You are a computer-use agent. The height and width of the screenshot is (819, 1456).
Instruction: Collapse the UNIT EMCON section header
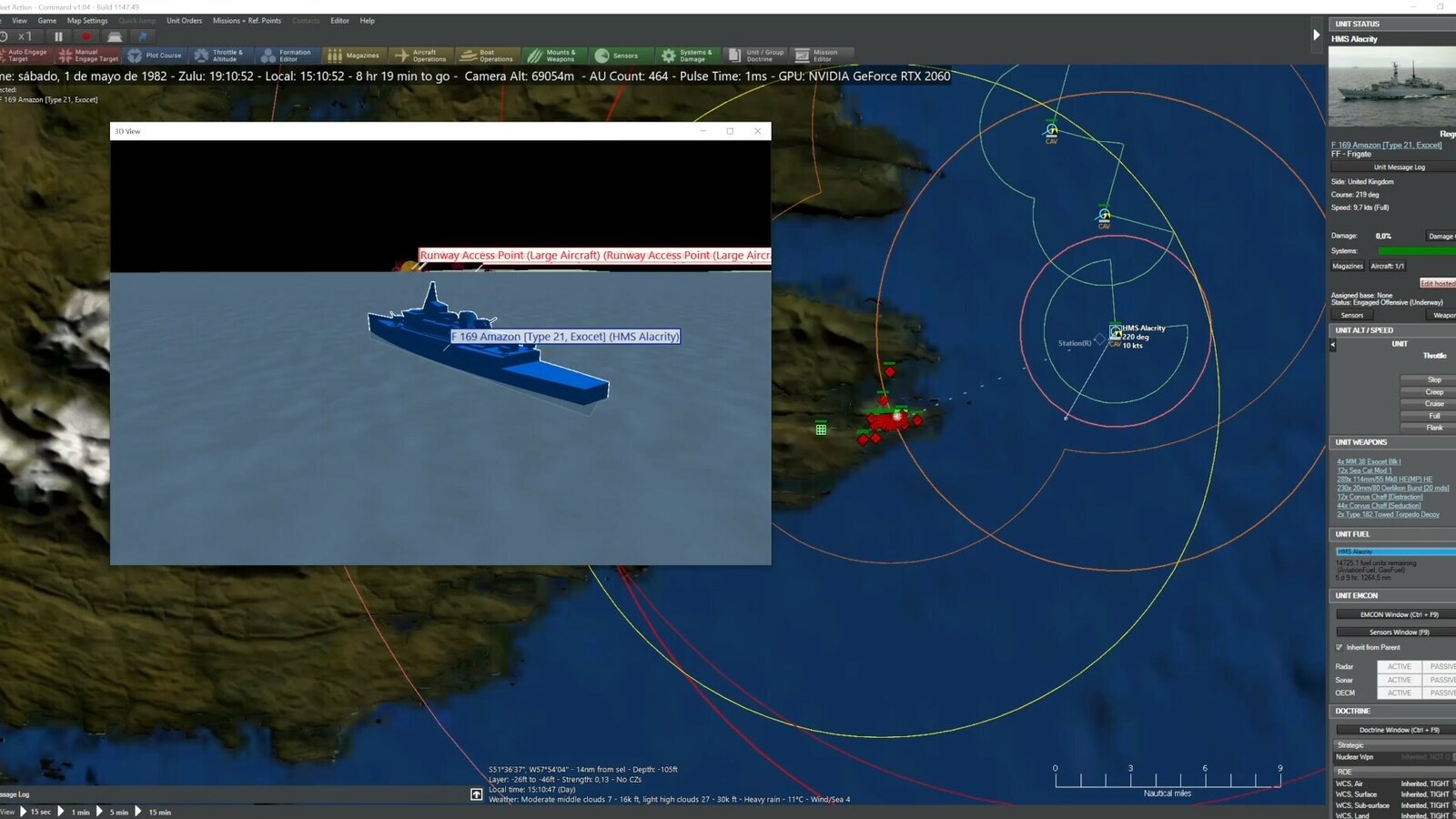(1392, 595)
